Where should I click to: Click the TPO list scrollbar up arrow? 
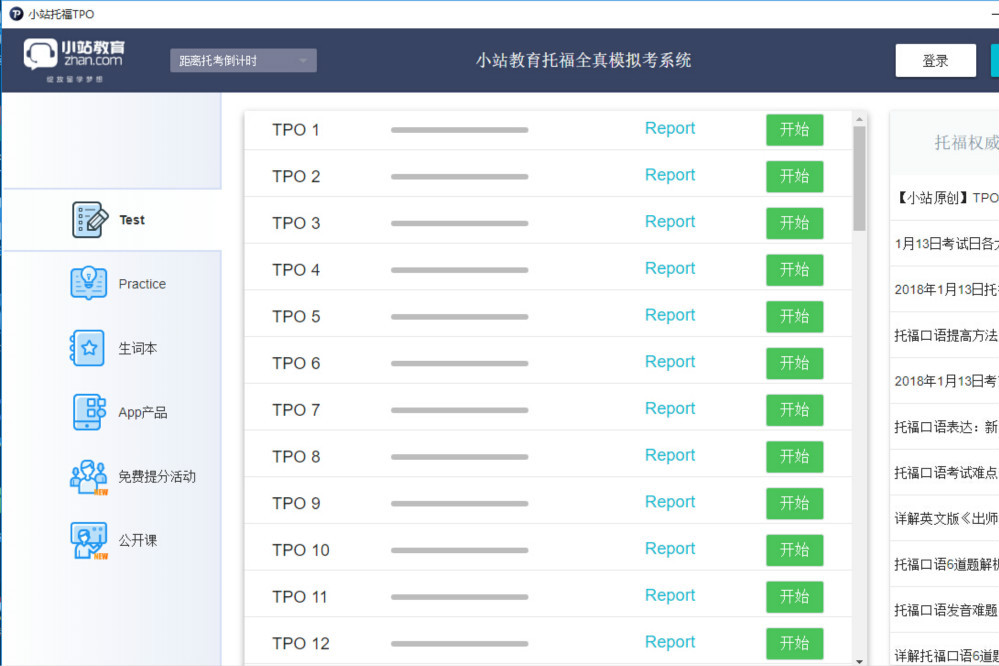click(859, 119)
